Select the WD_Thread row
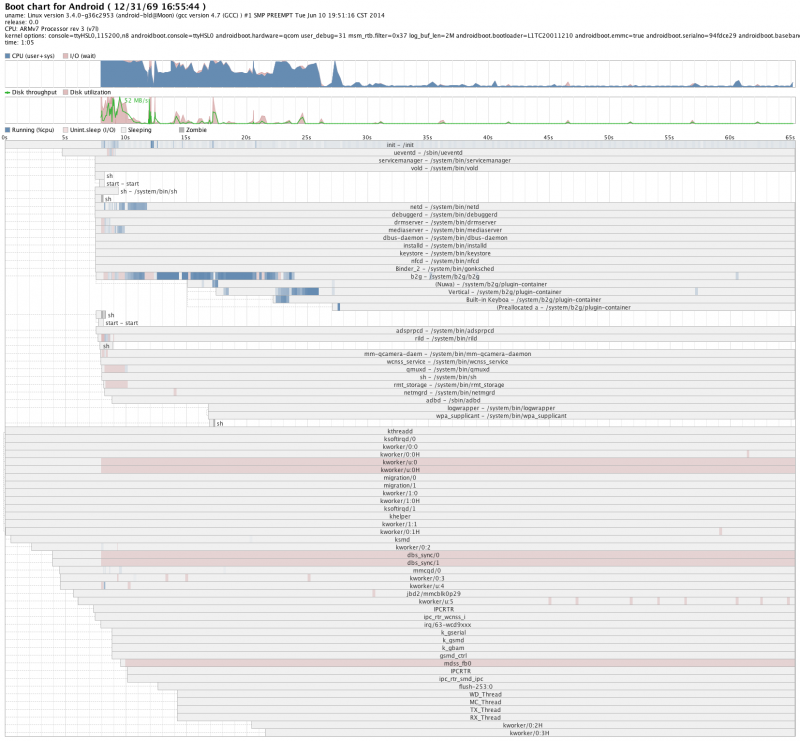 click(x=486, y=694)
